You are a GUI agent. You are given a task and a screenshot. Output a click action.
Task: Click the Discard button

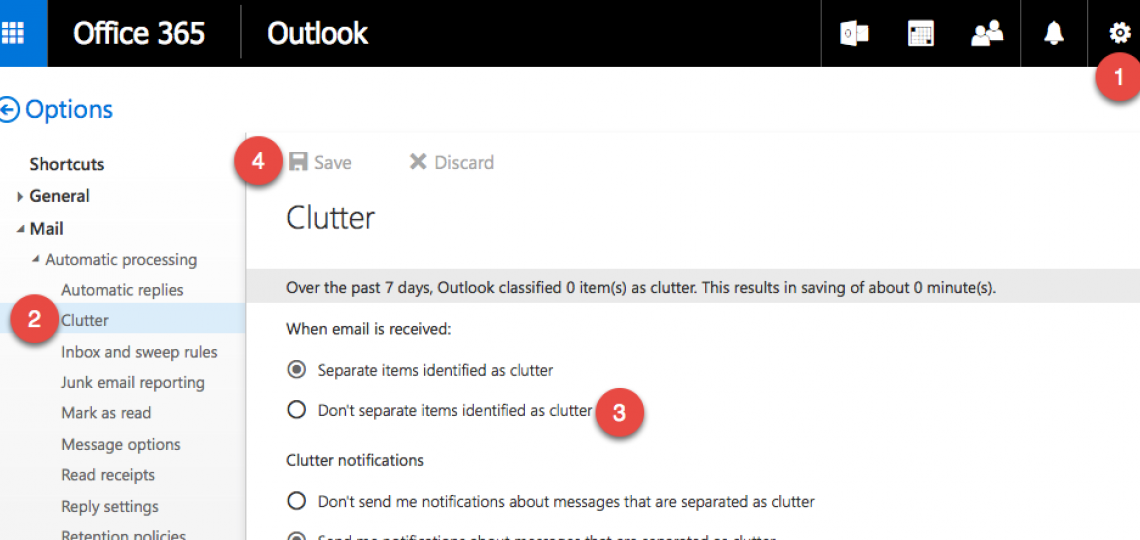coord(451,162)
